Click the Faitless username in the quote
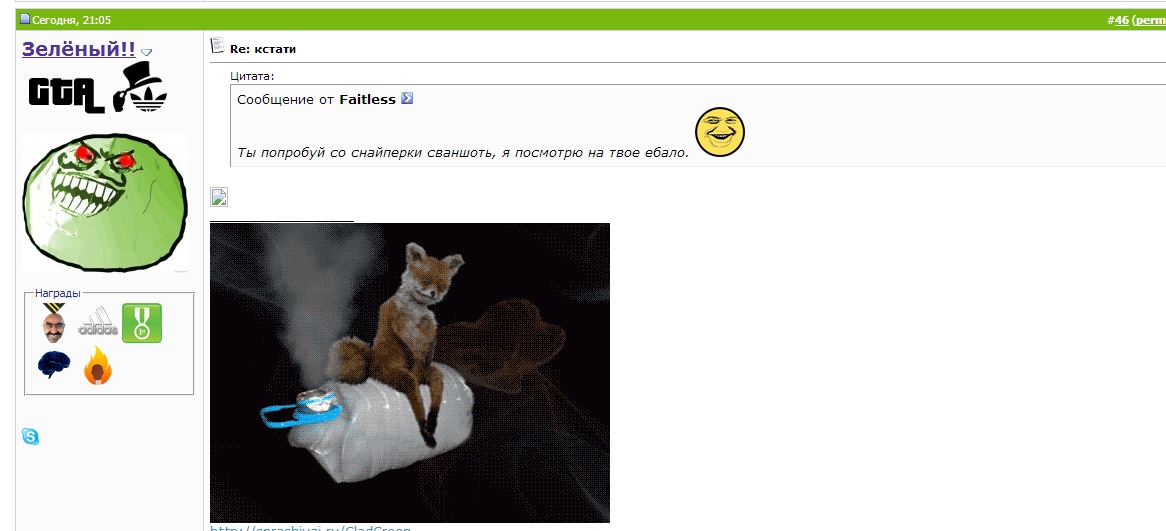Image resolution: width=1166 pixels, height=531 pixels. (367, 100)
